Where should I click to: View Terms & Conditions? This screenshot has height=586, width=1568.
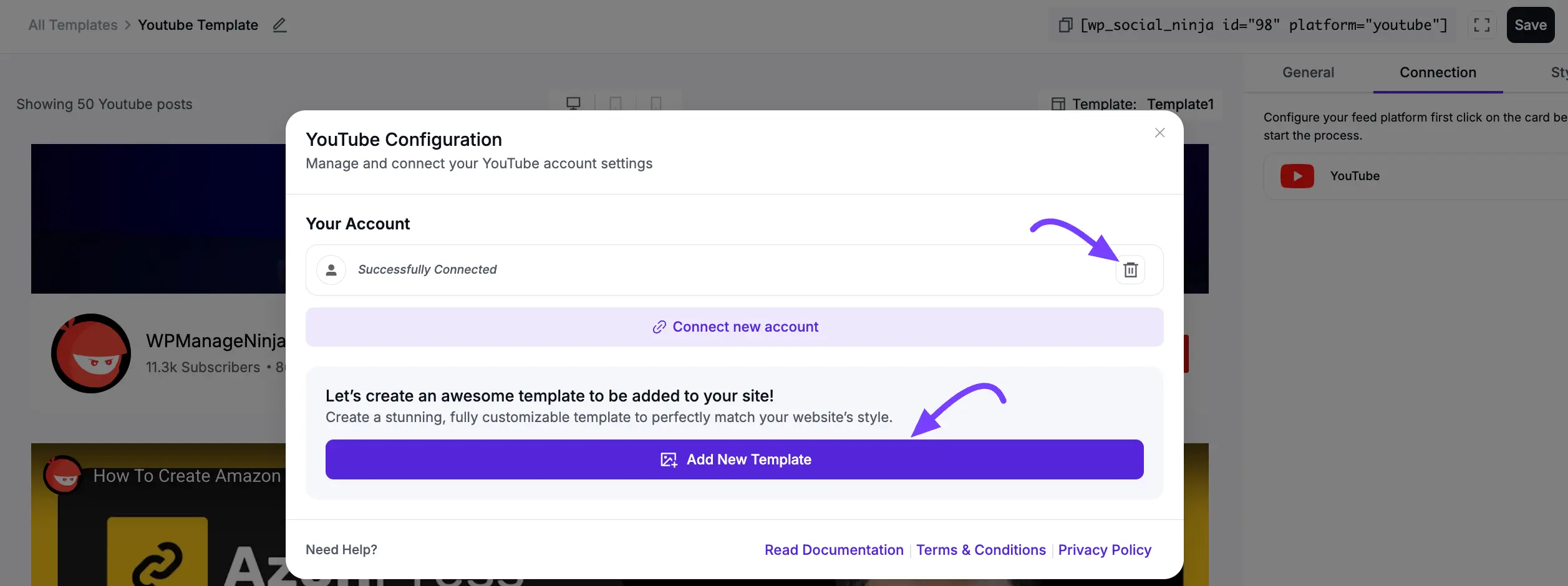[x=980, y=549]
